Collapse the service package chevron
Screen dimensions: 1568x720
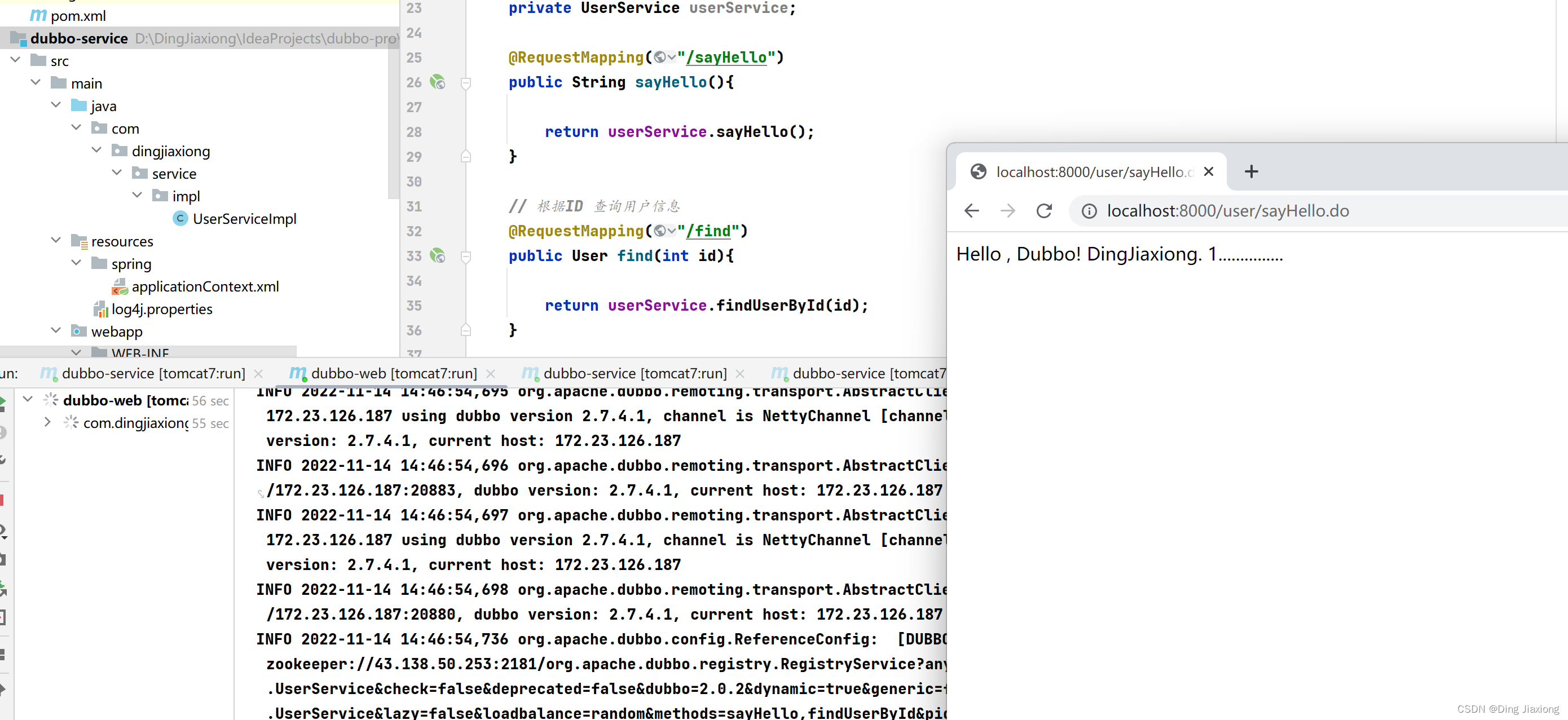click(x=117, y=173)
